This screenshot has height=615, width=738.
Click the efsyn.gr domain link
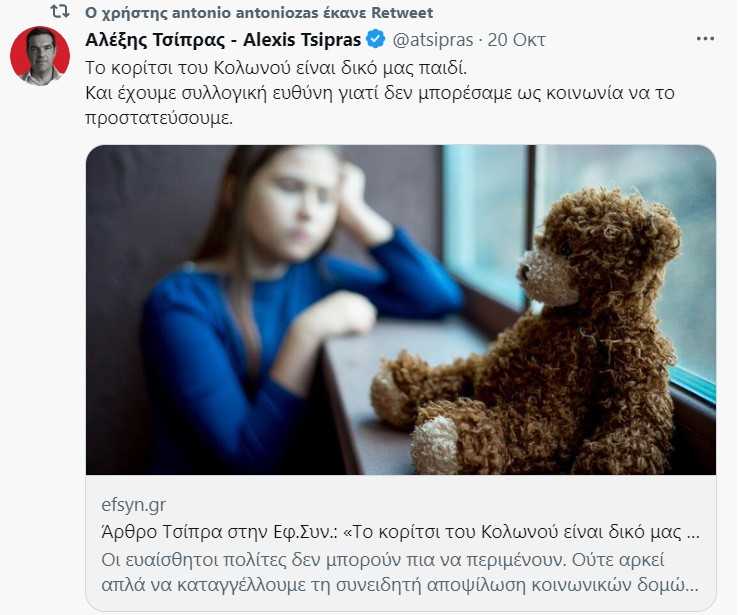[x=134, y=505]
